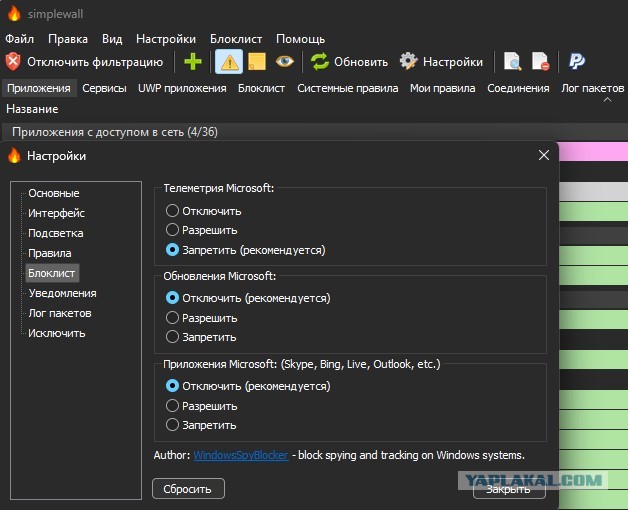628x510 pixels.
Task: Open the Помощь menu
Action: point(300,39)
